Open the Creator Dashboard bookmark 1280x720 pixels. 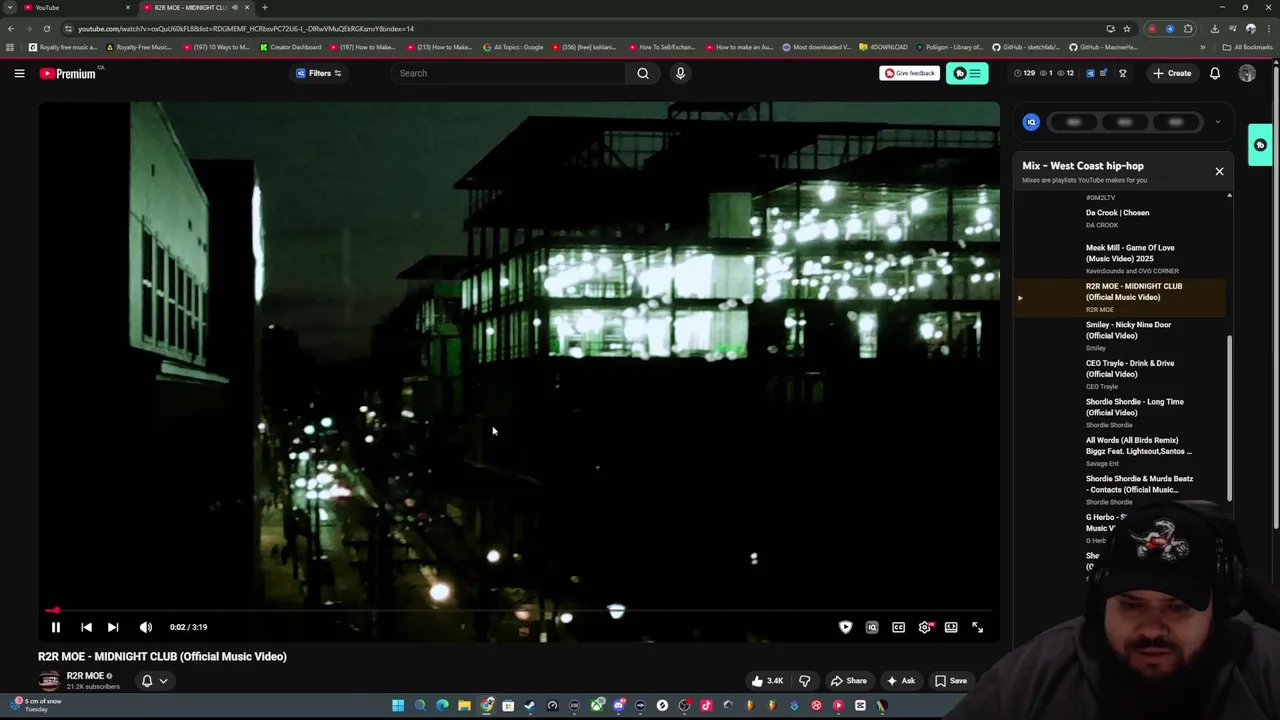click(291, 47)
